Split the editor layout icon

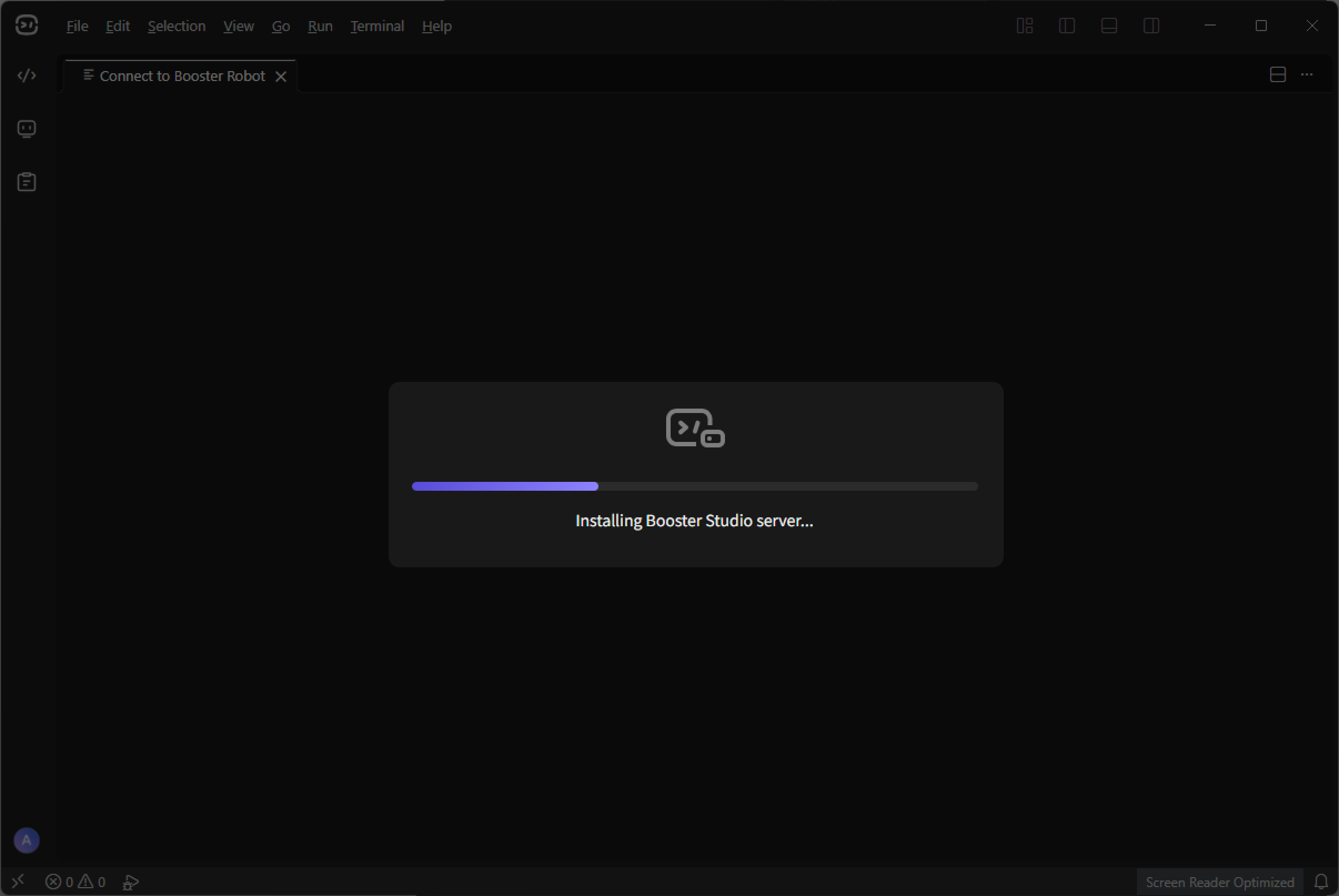click(x=1277, y=75)
